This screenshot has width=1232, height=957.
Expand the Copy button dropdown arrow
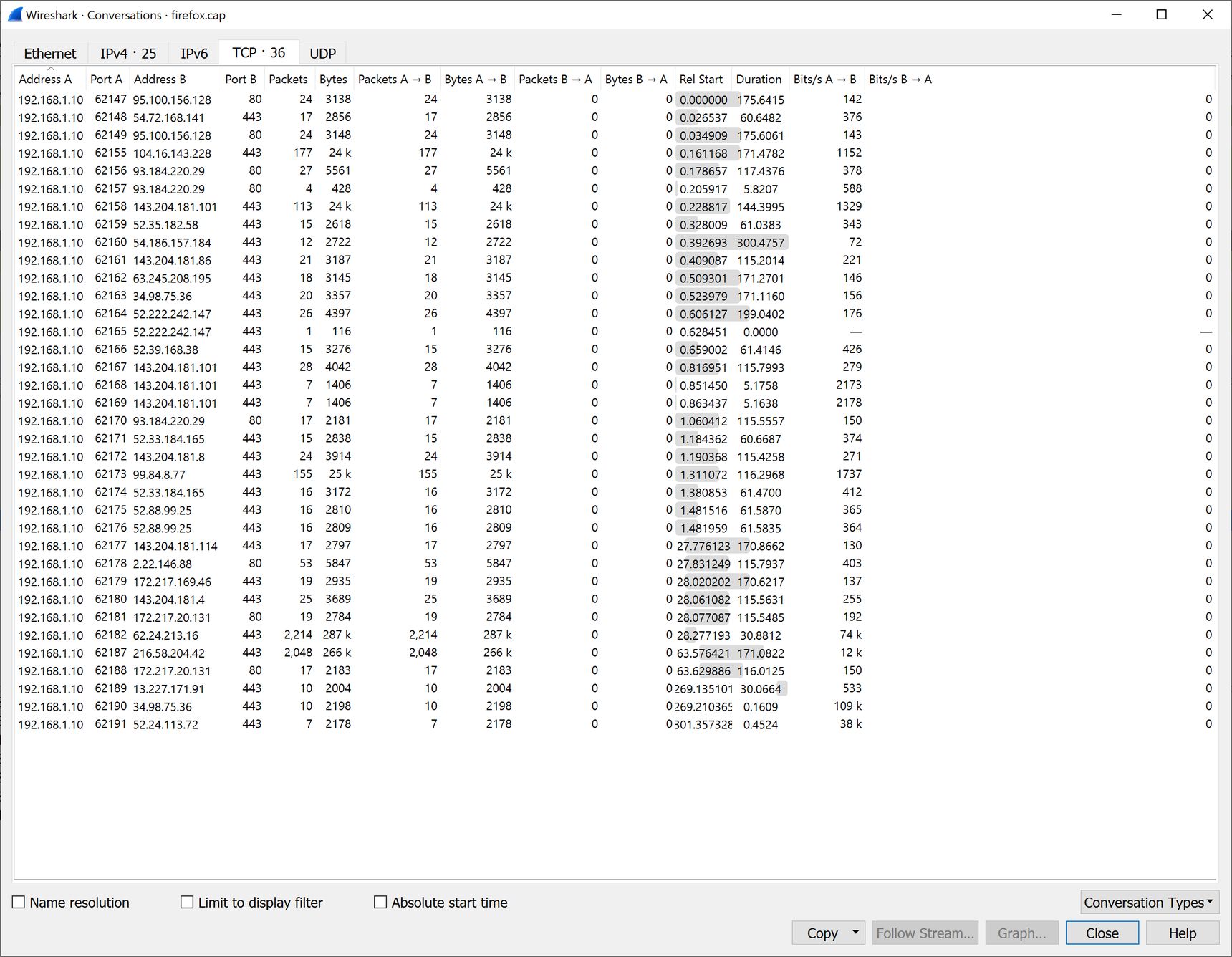855,933
